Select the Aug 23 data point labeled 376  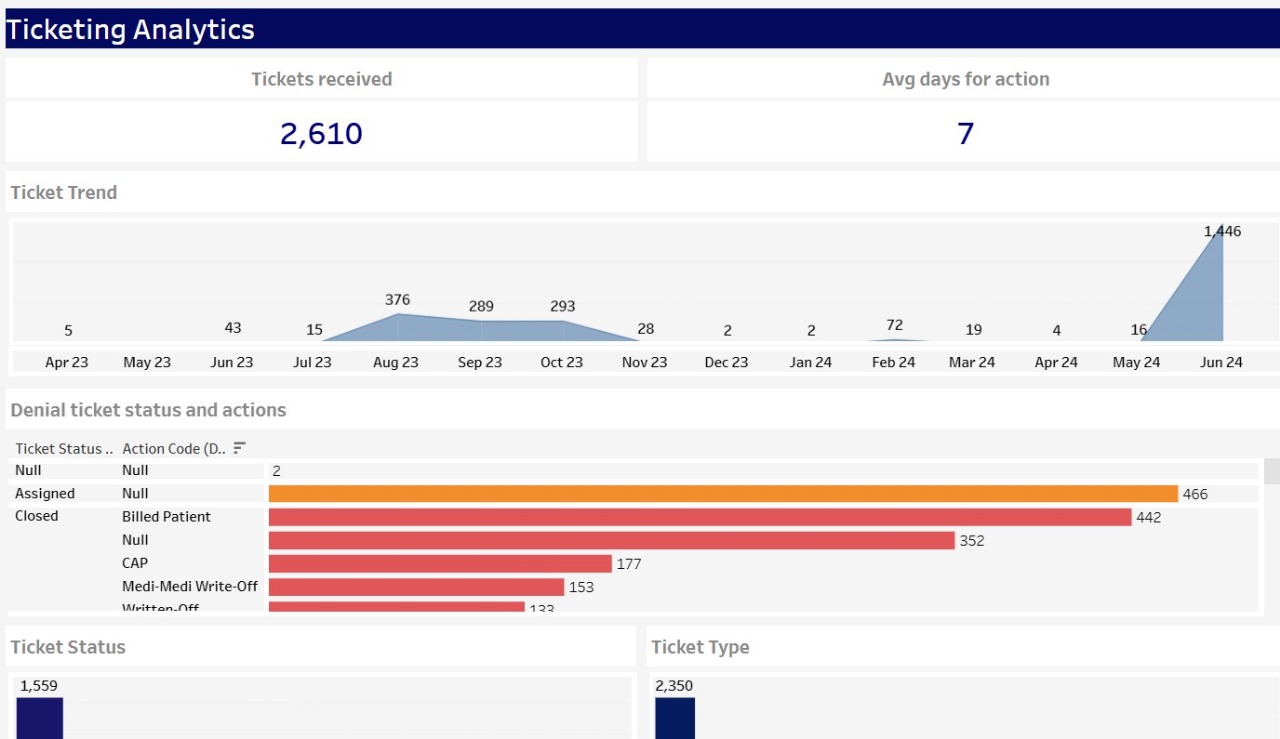coord(397,300)
